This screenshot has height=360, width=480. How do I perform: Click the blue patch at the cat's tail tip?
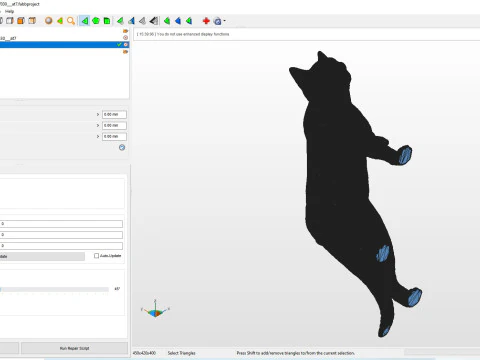(x=386, y=331)
